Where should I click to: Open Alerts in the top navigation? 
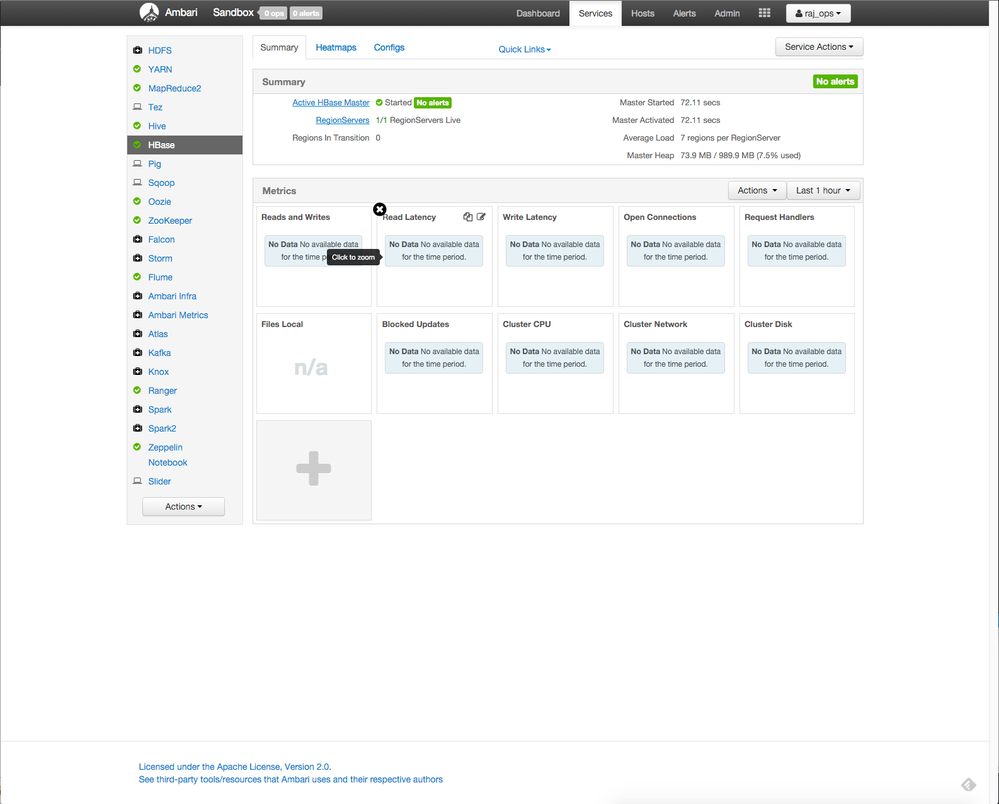coord(684,13)
